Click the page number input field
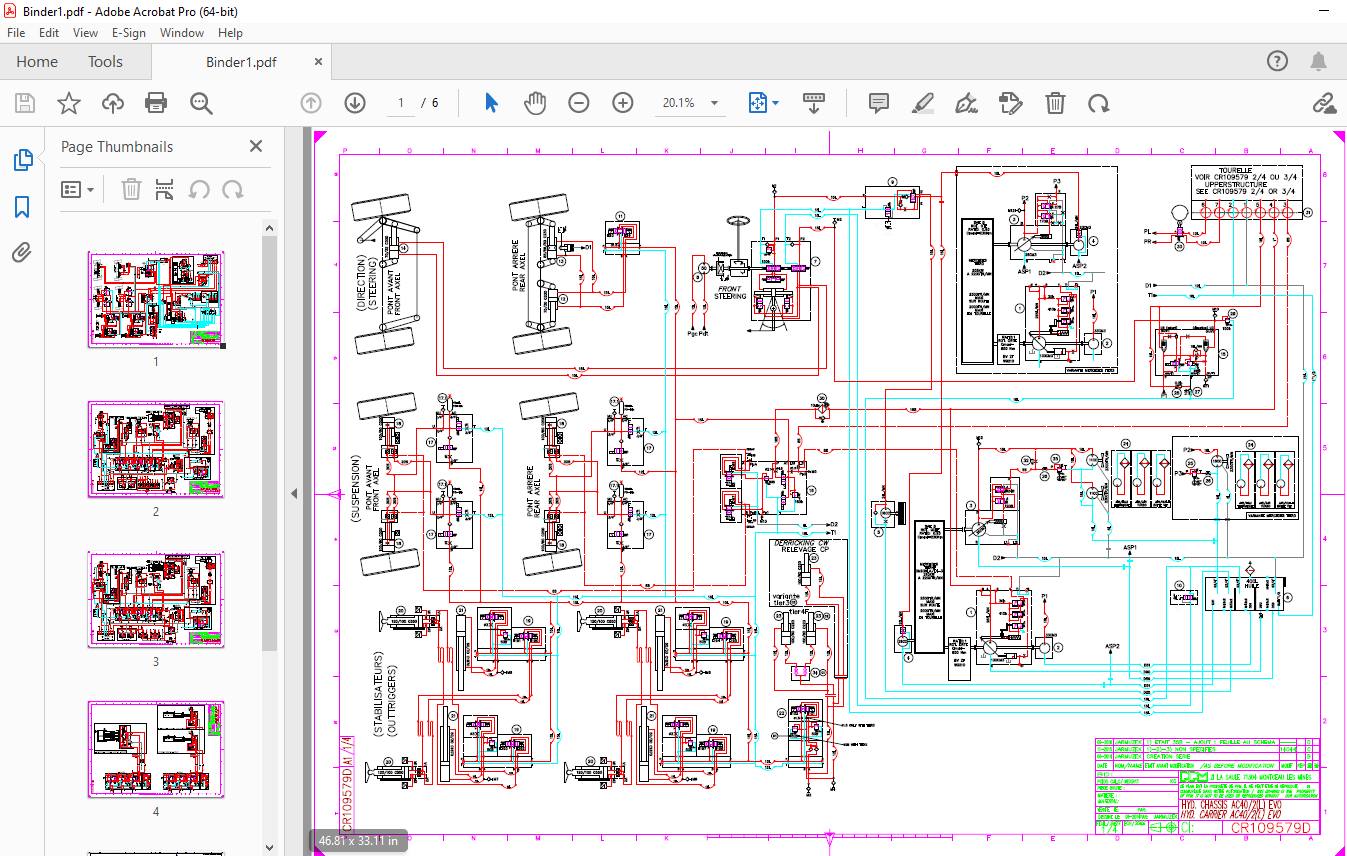 (x=401, y=103)
